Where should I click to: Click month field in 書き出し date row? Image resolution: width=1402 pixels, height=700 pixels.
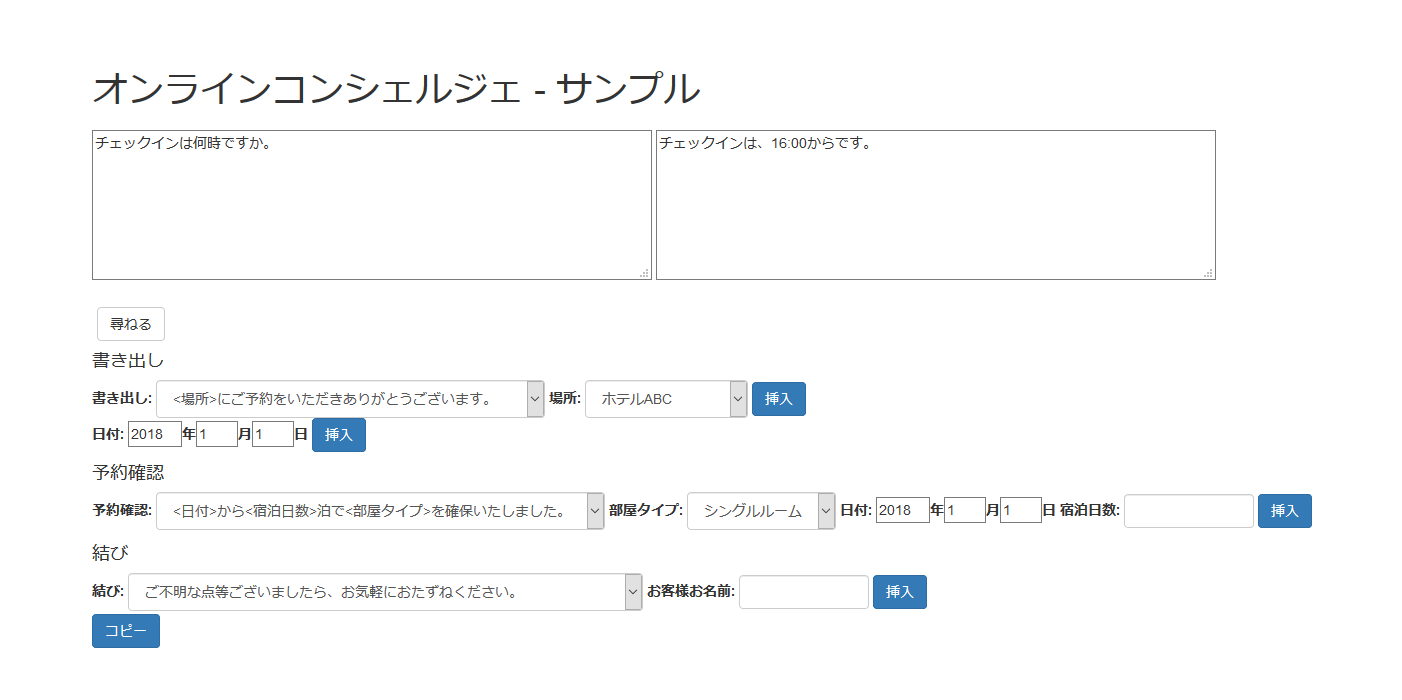click(x=217, y=435)
